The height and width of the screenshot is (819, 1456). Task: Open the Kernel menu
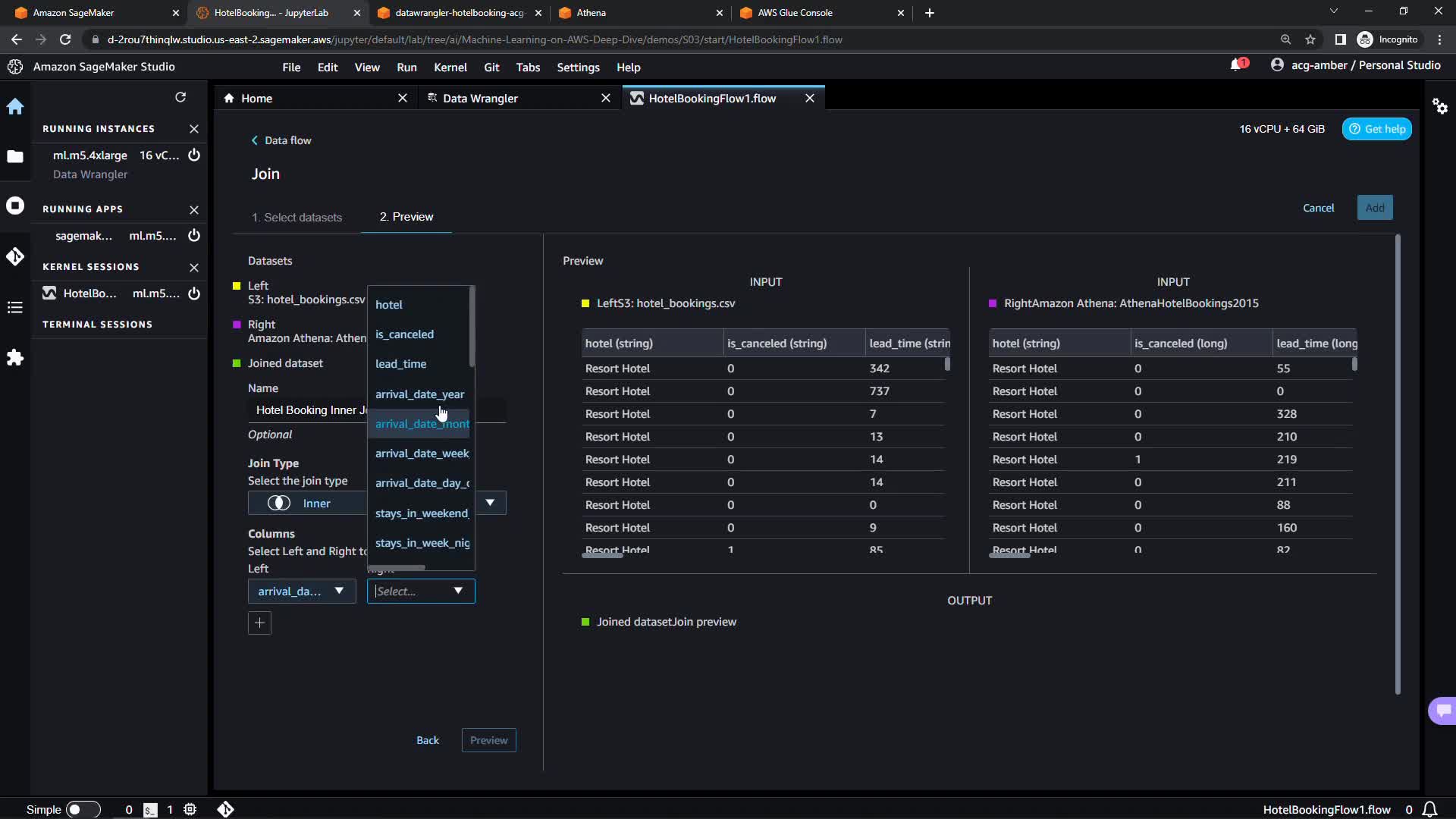point(450,67)
